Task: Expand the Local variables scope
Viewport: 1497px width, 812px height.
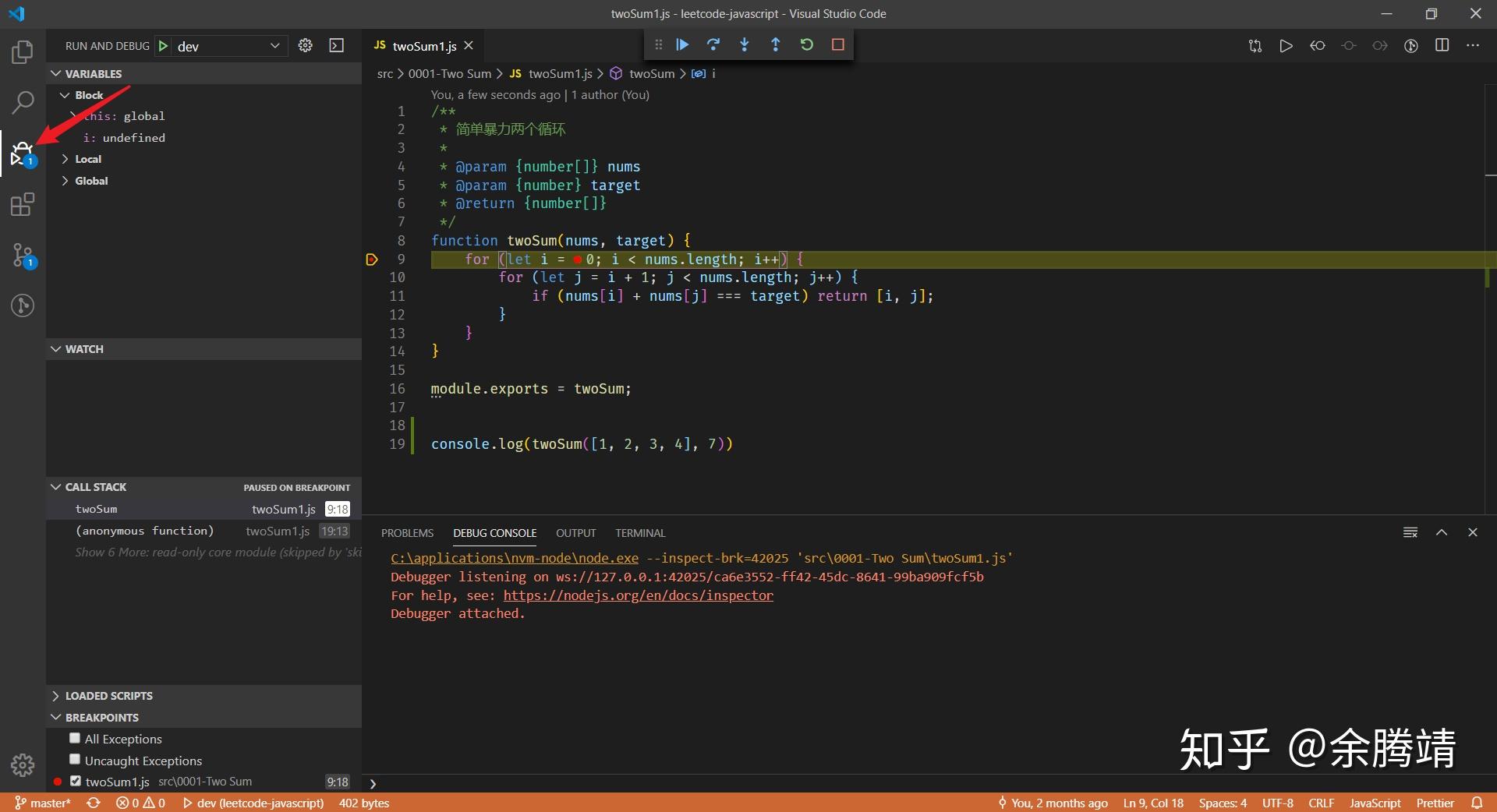Action: click(x=88, y=158)
